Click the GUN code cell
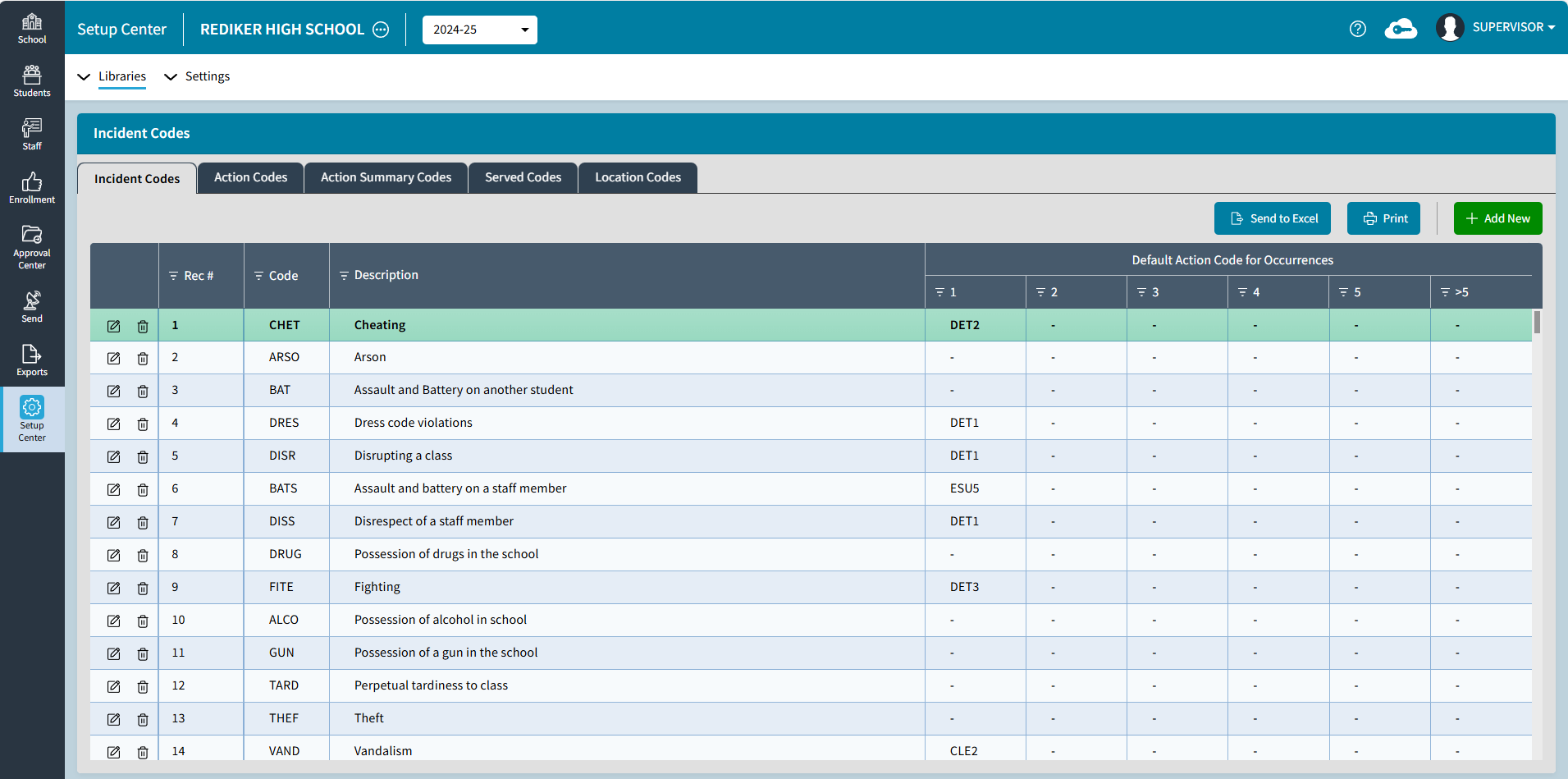 tap(286, 653)
